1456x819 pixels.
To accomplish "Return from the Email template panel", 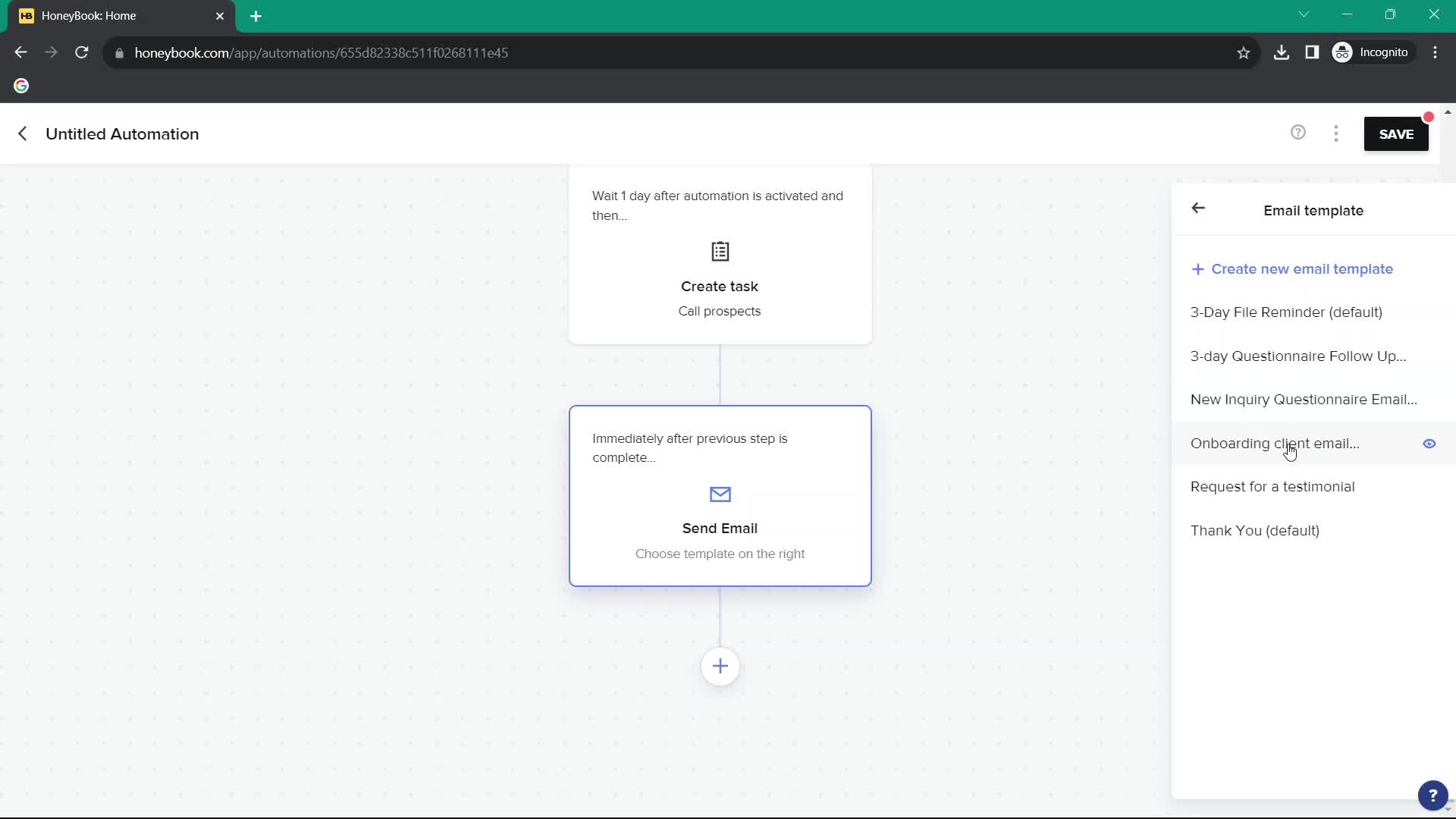I will [x=1198, y=209].
